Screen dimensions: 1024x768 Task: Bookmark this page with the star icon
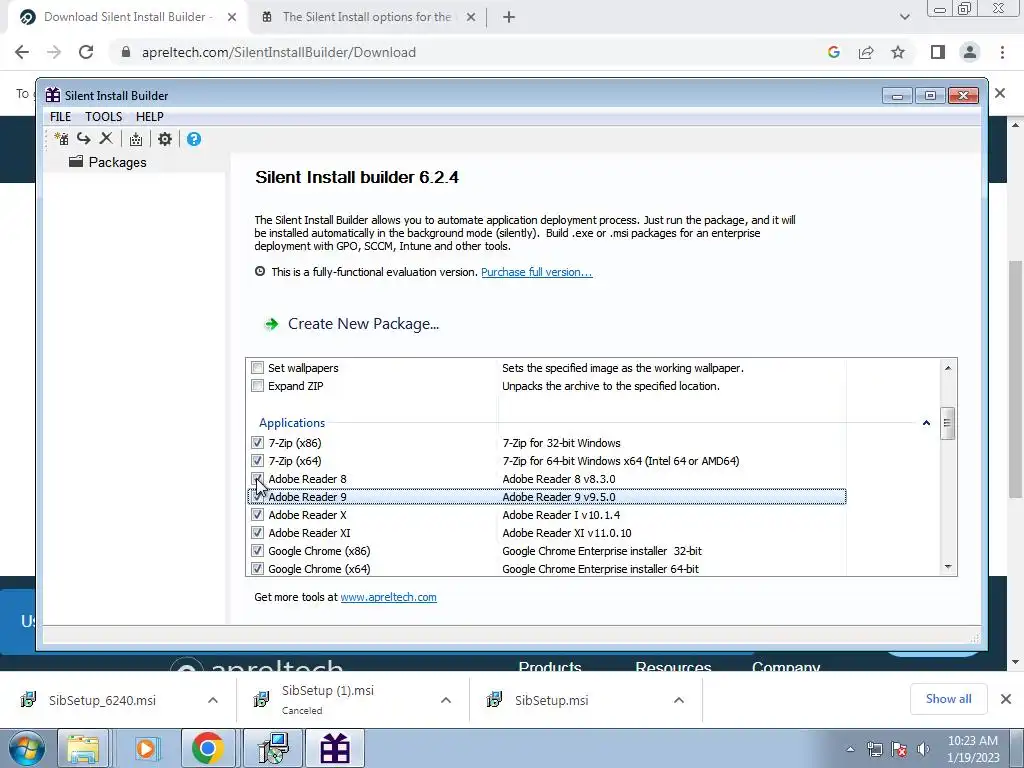[898, 52]
